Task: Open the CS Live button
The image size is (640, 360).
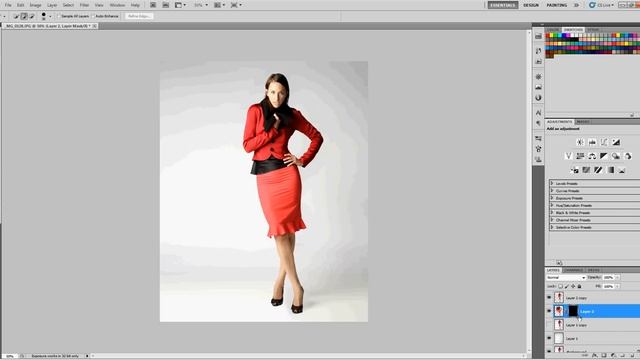Action: coord(601,5)
